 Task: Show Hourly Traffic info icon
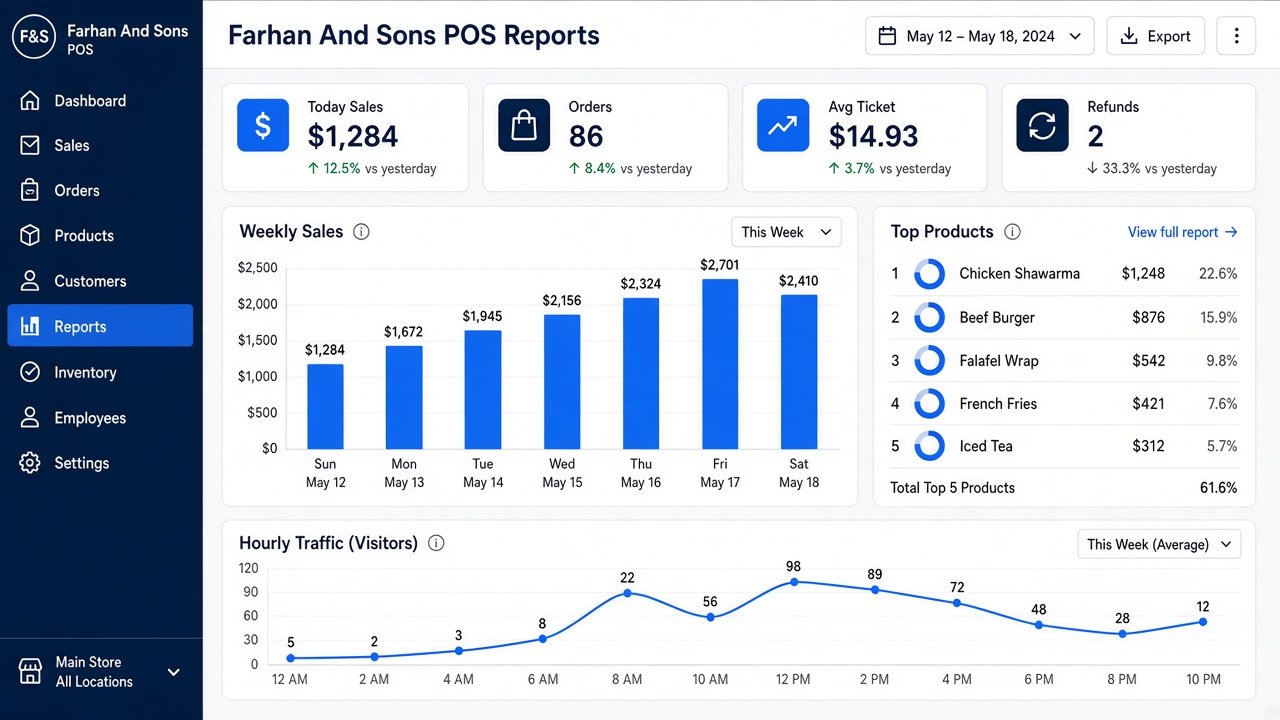point(436,543)
